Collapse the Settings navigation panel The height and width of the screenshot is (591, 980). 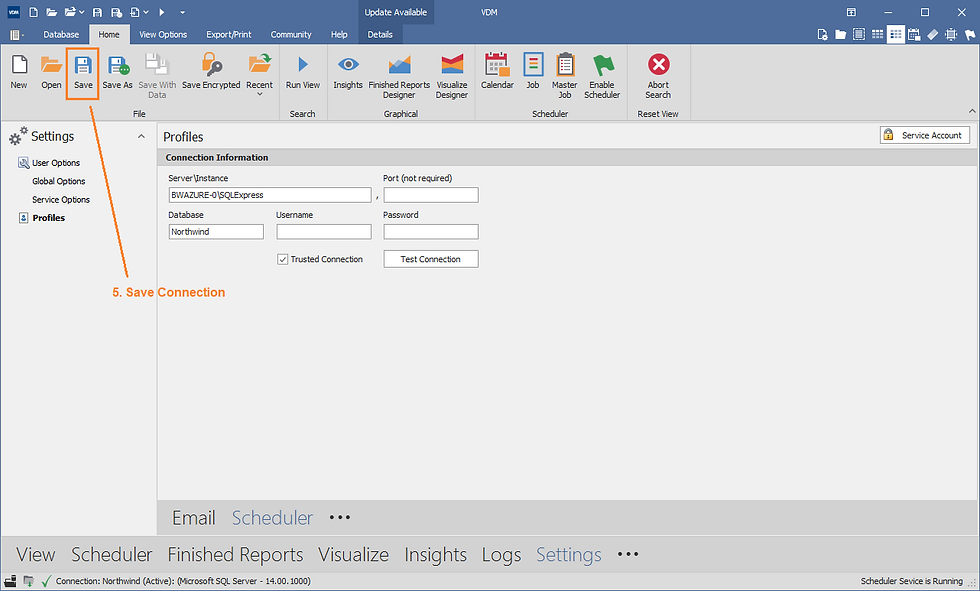coord(141,136)
